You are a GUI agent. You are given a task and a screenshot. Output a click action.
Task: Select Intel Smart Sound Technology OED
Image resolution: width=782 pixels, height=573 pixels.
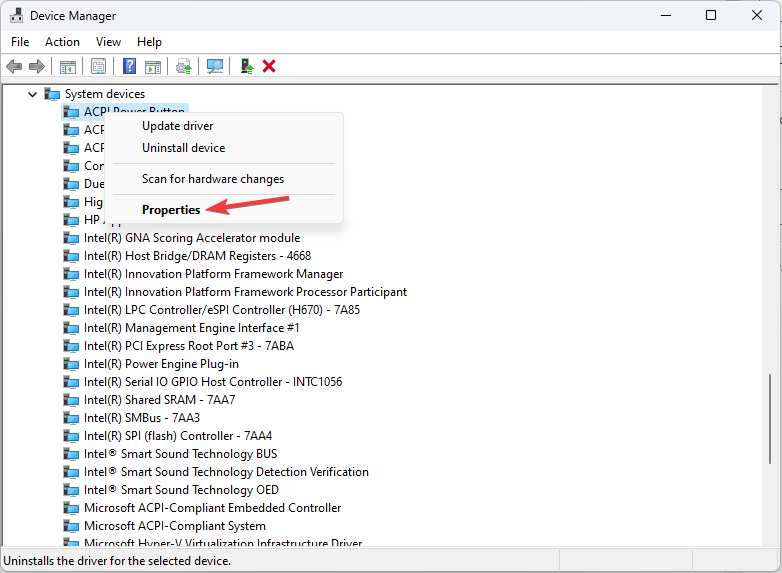pyautogui.click(x=182, y=490)
